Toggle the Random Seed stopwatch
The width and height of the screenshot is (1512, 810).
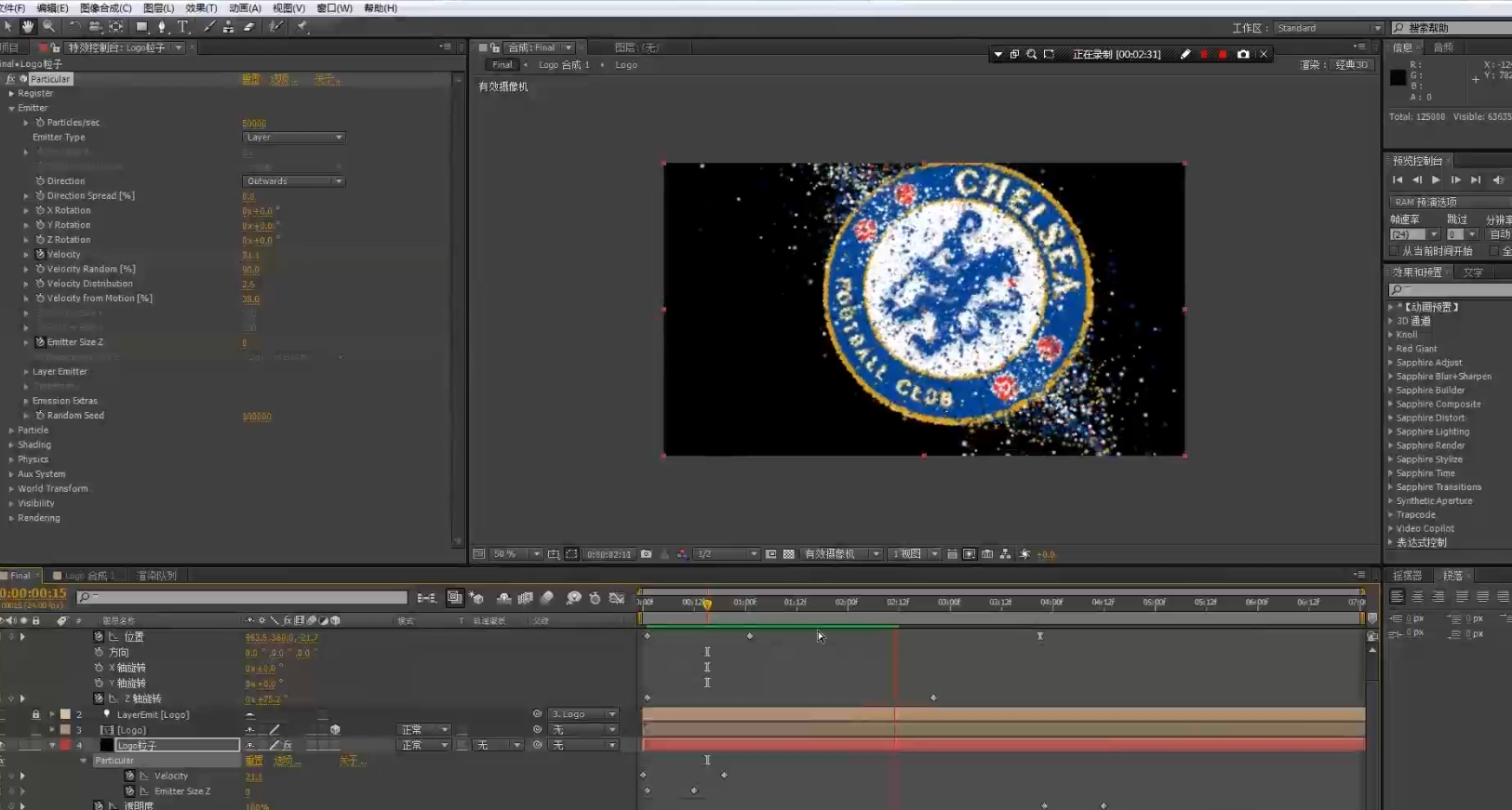point(40,416)
